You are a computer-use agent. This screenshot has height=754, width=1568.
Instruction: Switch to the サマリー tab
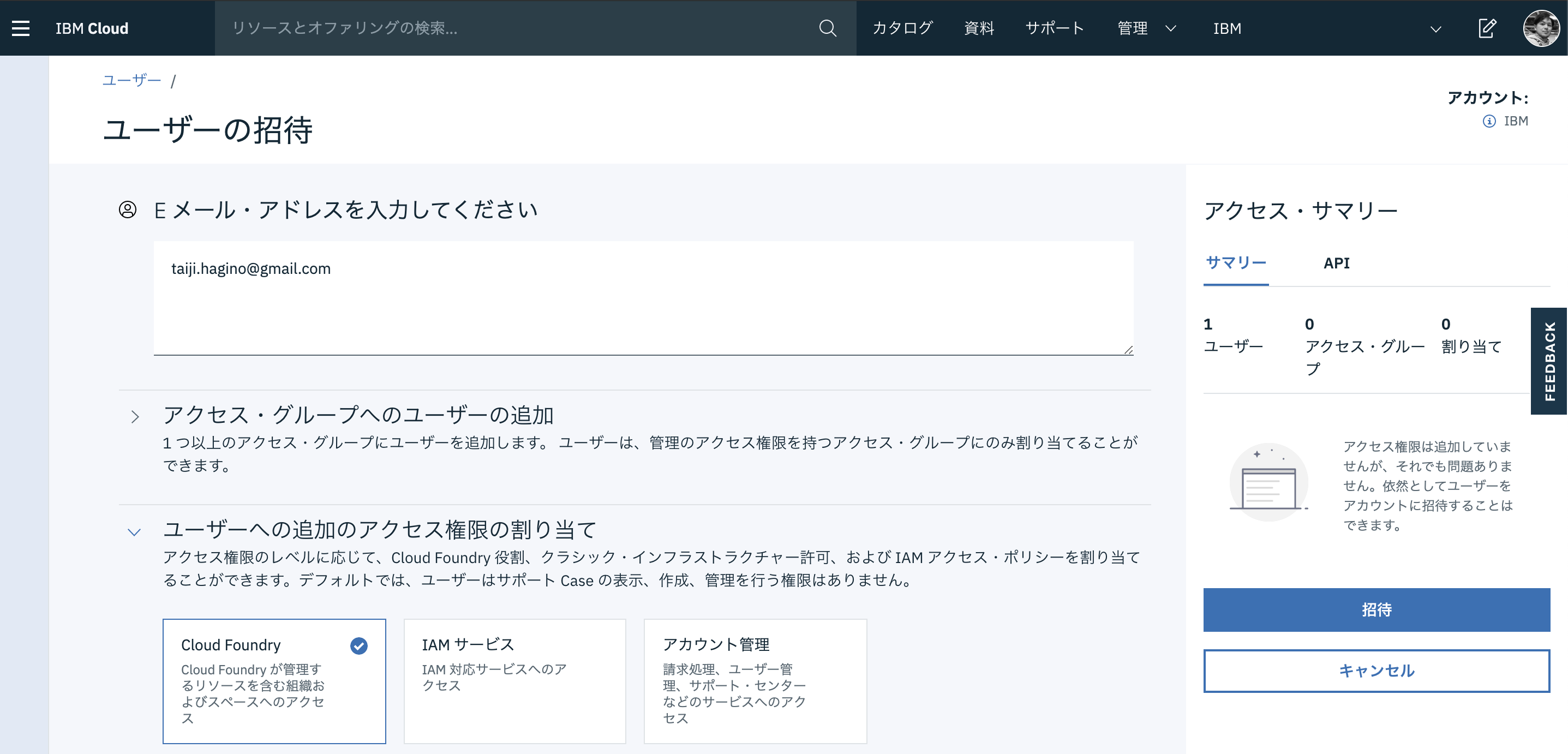click(1236, 263)
